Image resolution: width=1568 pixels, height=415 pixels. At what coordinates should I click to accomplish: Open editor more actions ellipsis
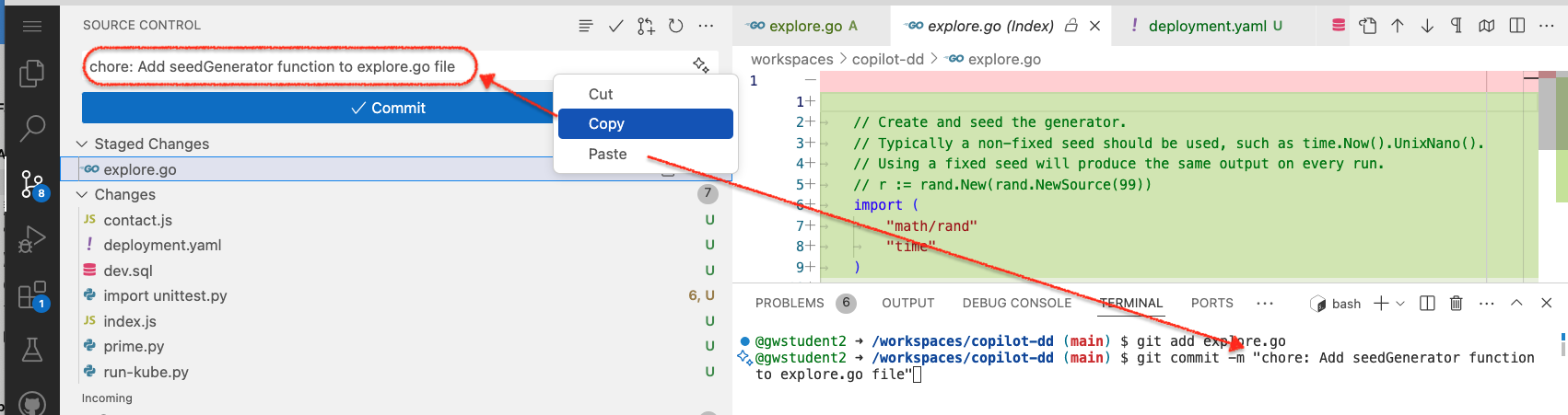[1547, 26]
